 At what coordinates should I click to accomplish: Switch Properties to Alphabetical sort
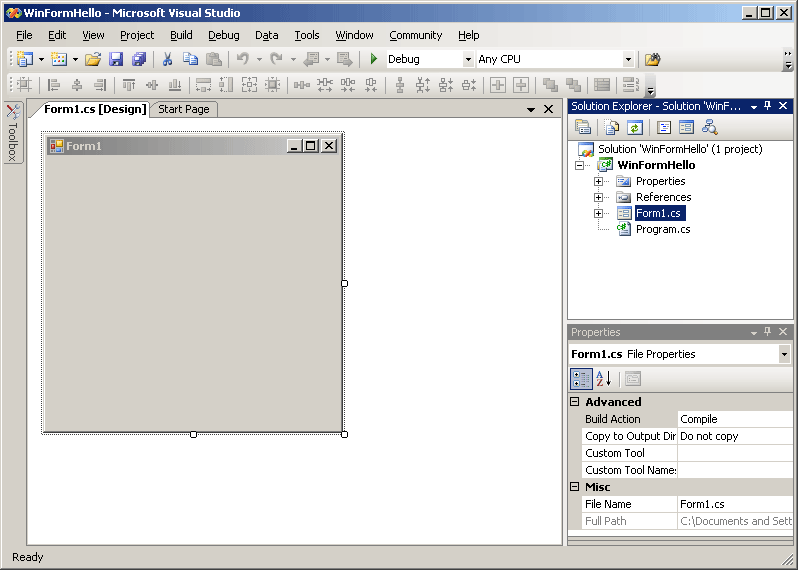click(604, 379)
